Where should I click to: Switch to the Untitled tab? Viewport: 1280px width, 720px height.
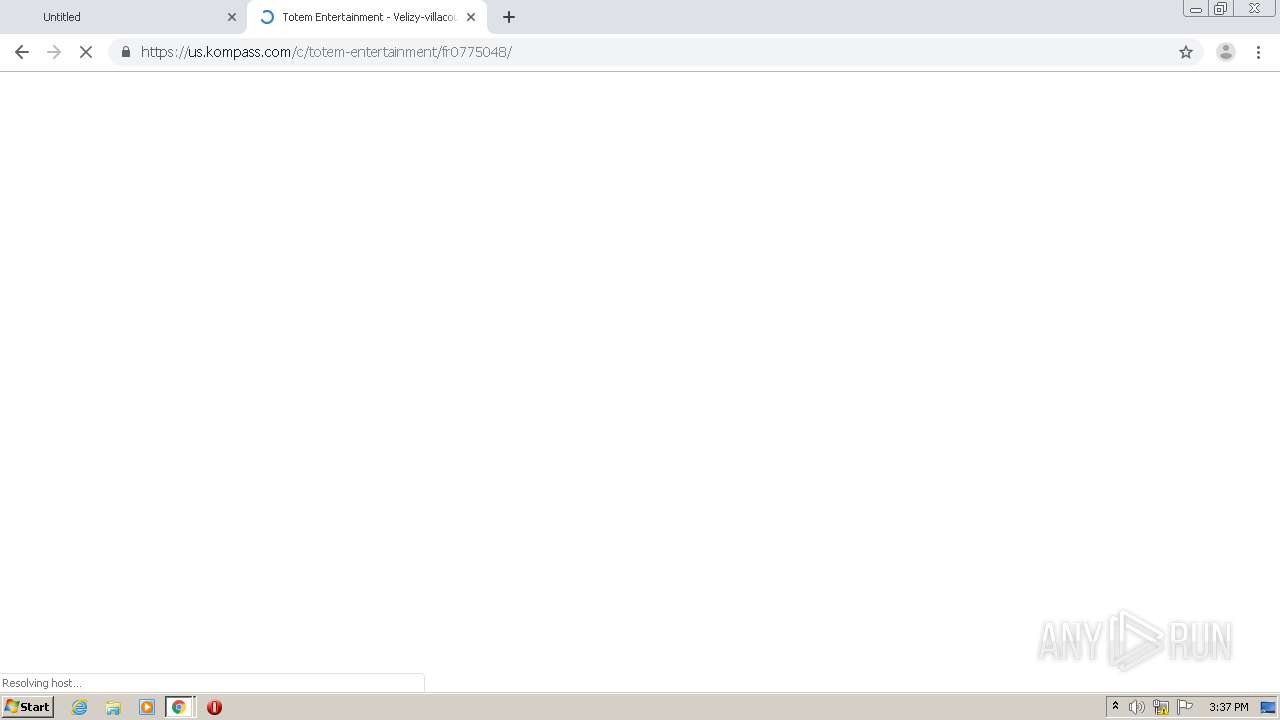click(x=123, y=17)
